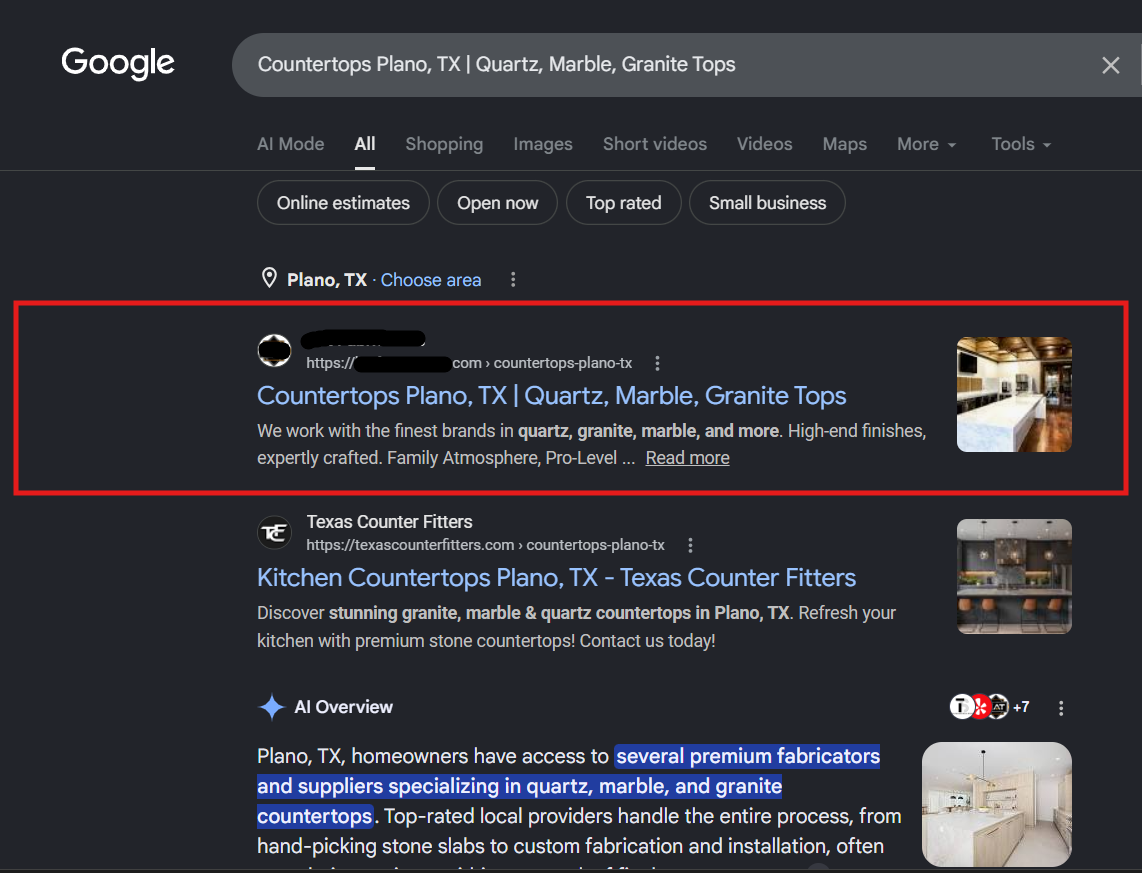Open three-dot menu of first result URL

657,363
